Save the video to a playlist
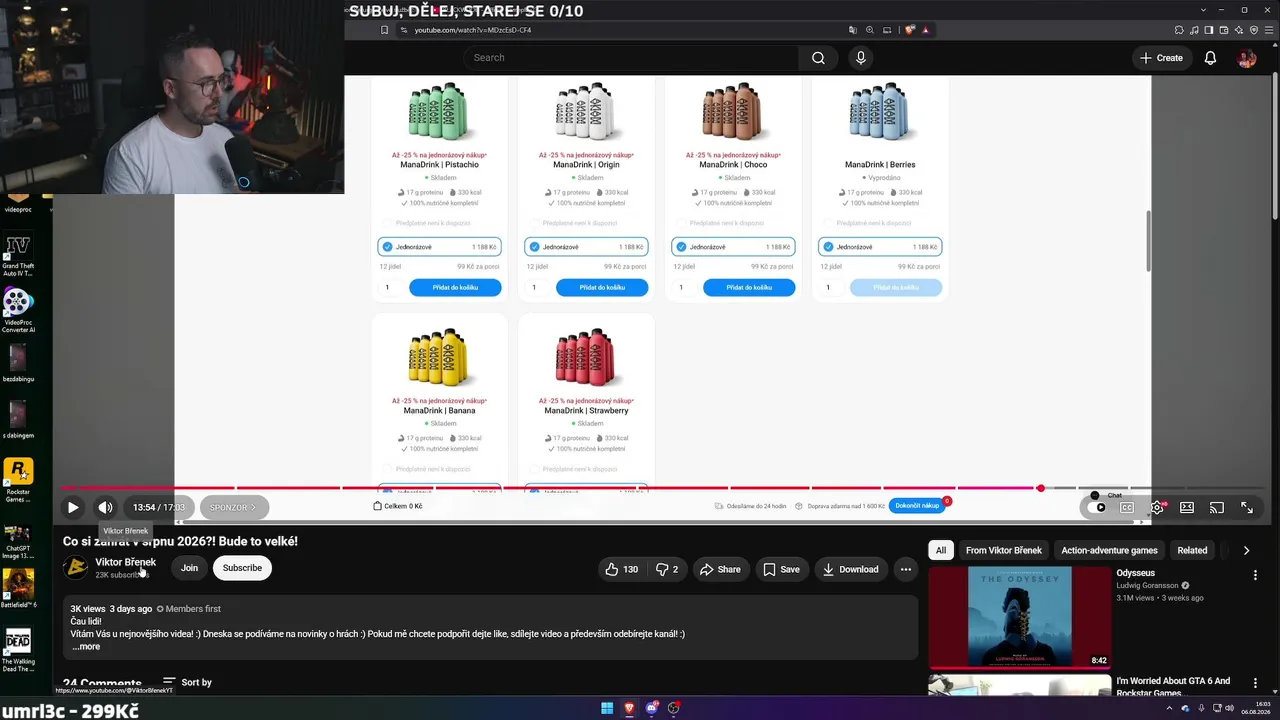Screen dimensions: 1280x720 click(781, 569)
